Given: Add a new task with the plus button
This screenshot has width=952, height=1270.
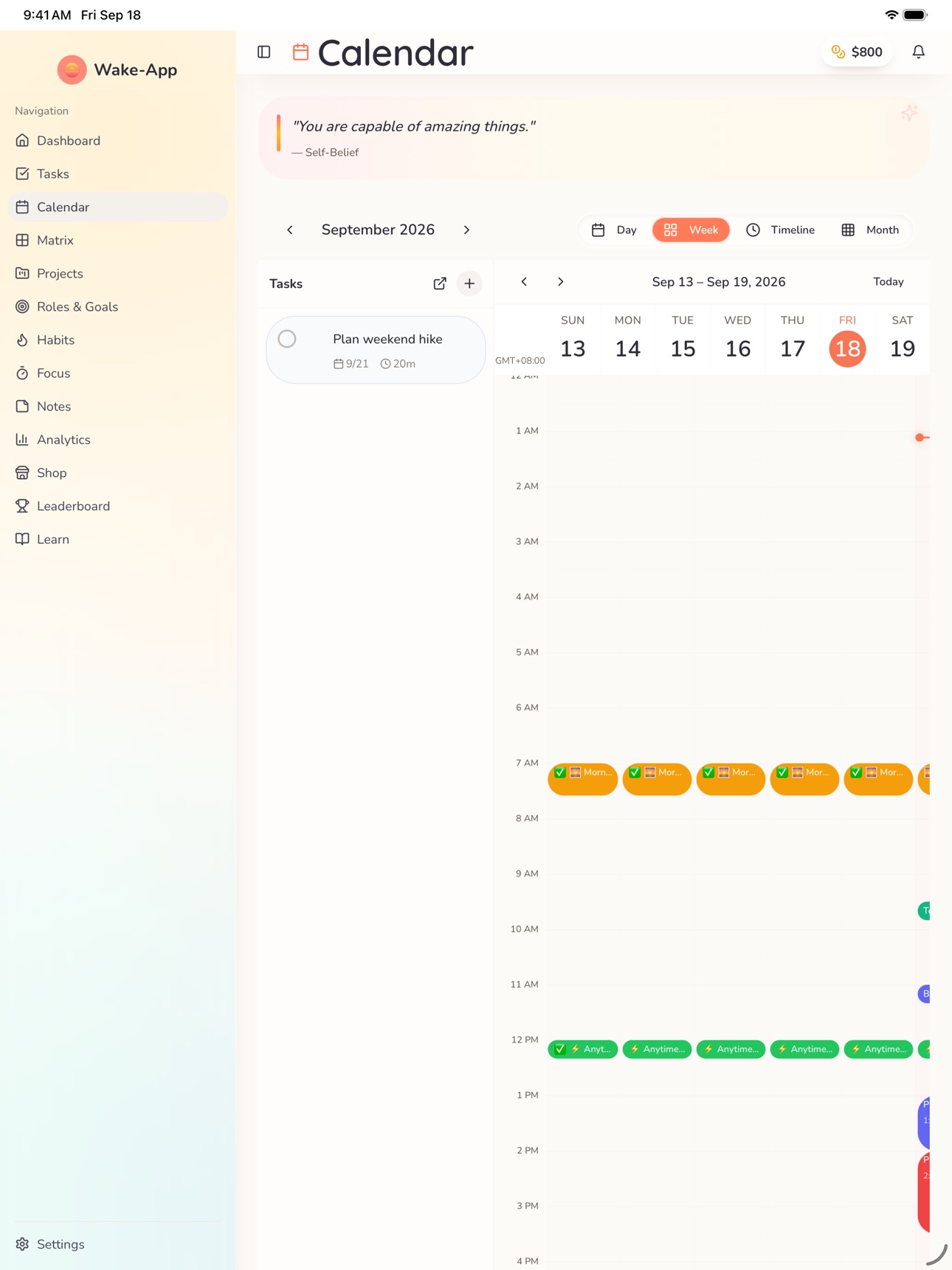Looking at the screenshot, I should tap(469, 284).
